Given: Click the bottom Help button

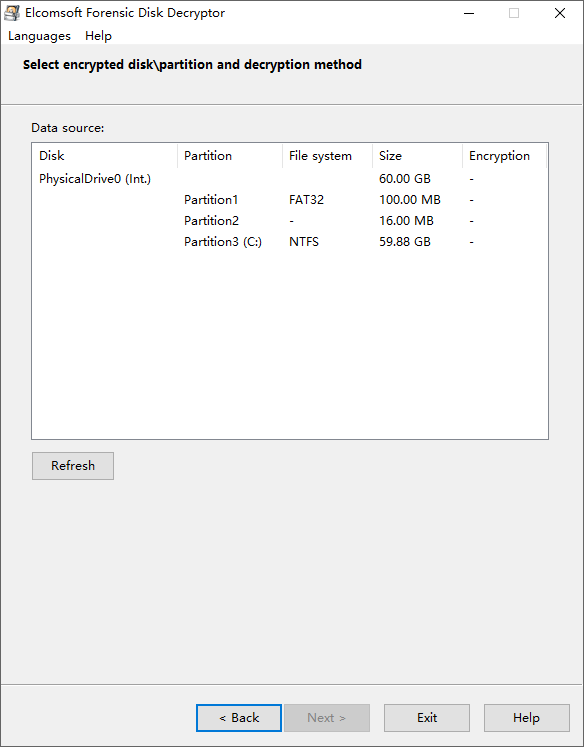Looking at the screenshot, I should pyautogui.click(x=526, y=717).
